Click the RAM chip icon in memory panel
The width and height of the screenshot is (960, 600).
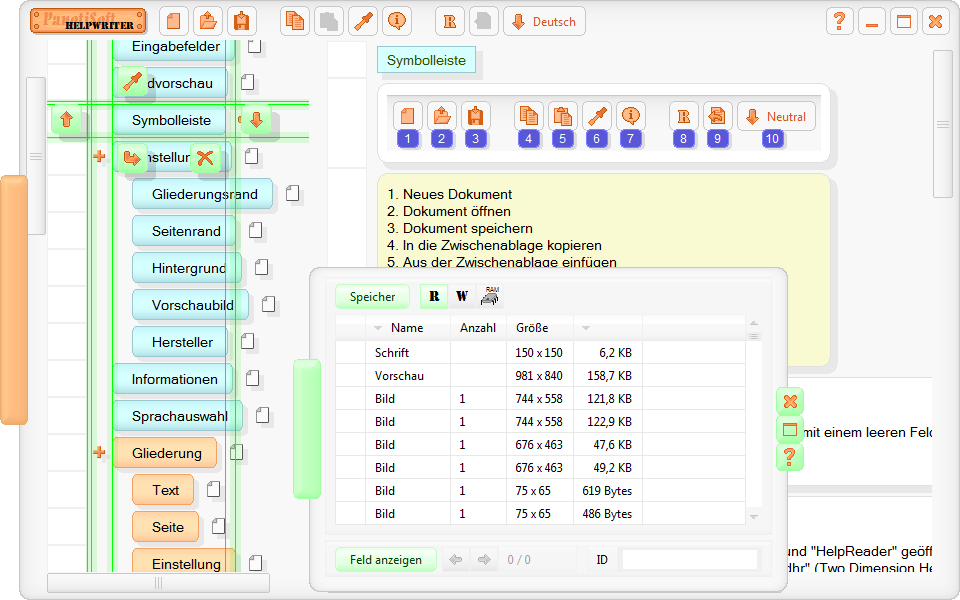click(490, 296)
